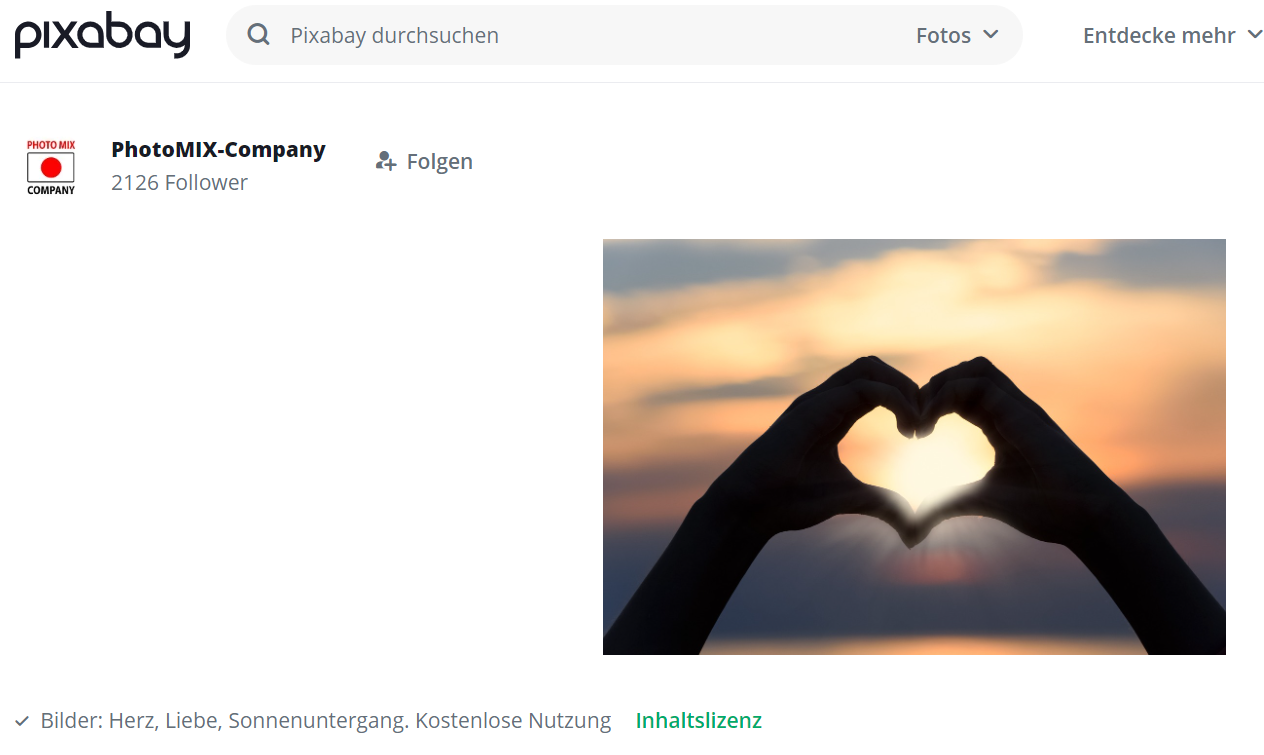Viewport: 1264px width, 755px height.
Task: Click the PhotoMIX Company profile avatar
Action: [51, 167]
